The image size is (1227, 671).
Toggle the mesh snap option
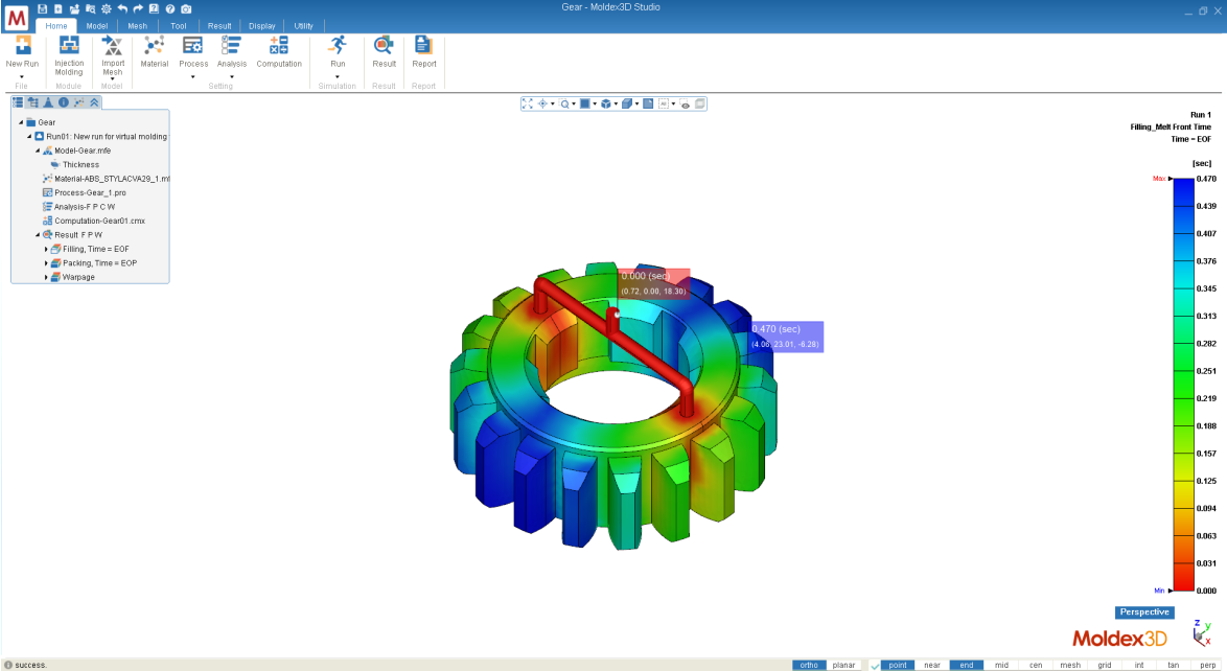coord(1070,665)
